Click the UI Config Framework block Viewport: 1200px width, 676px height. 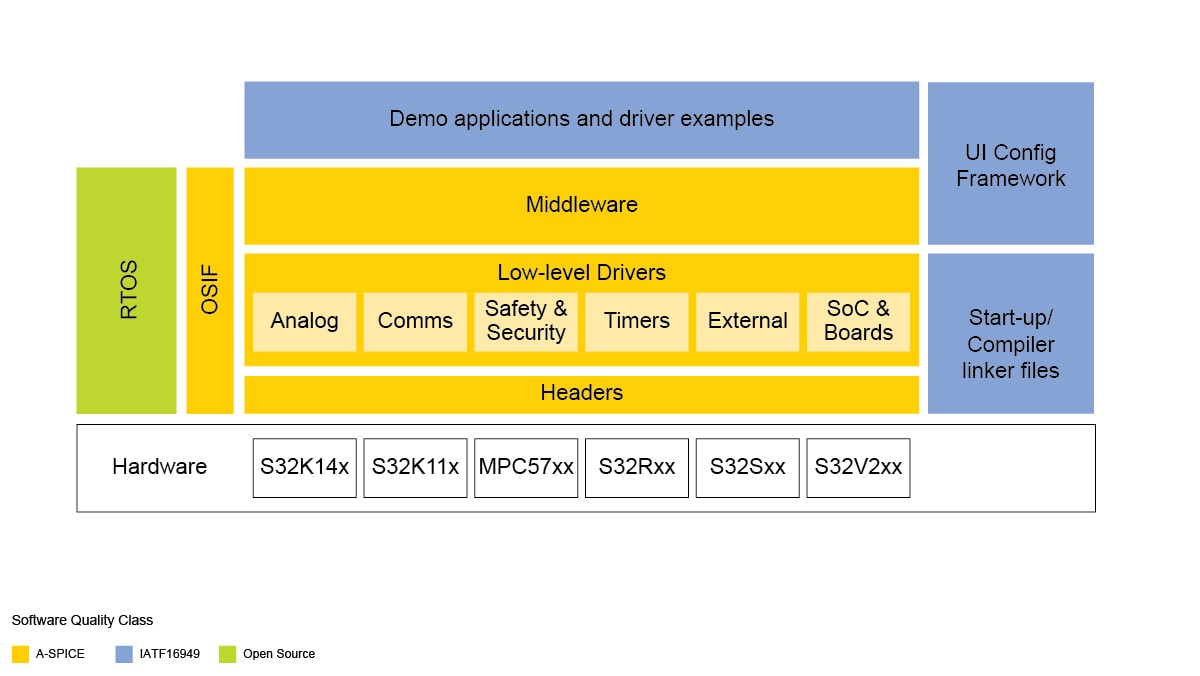(x=1010, y=163)
